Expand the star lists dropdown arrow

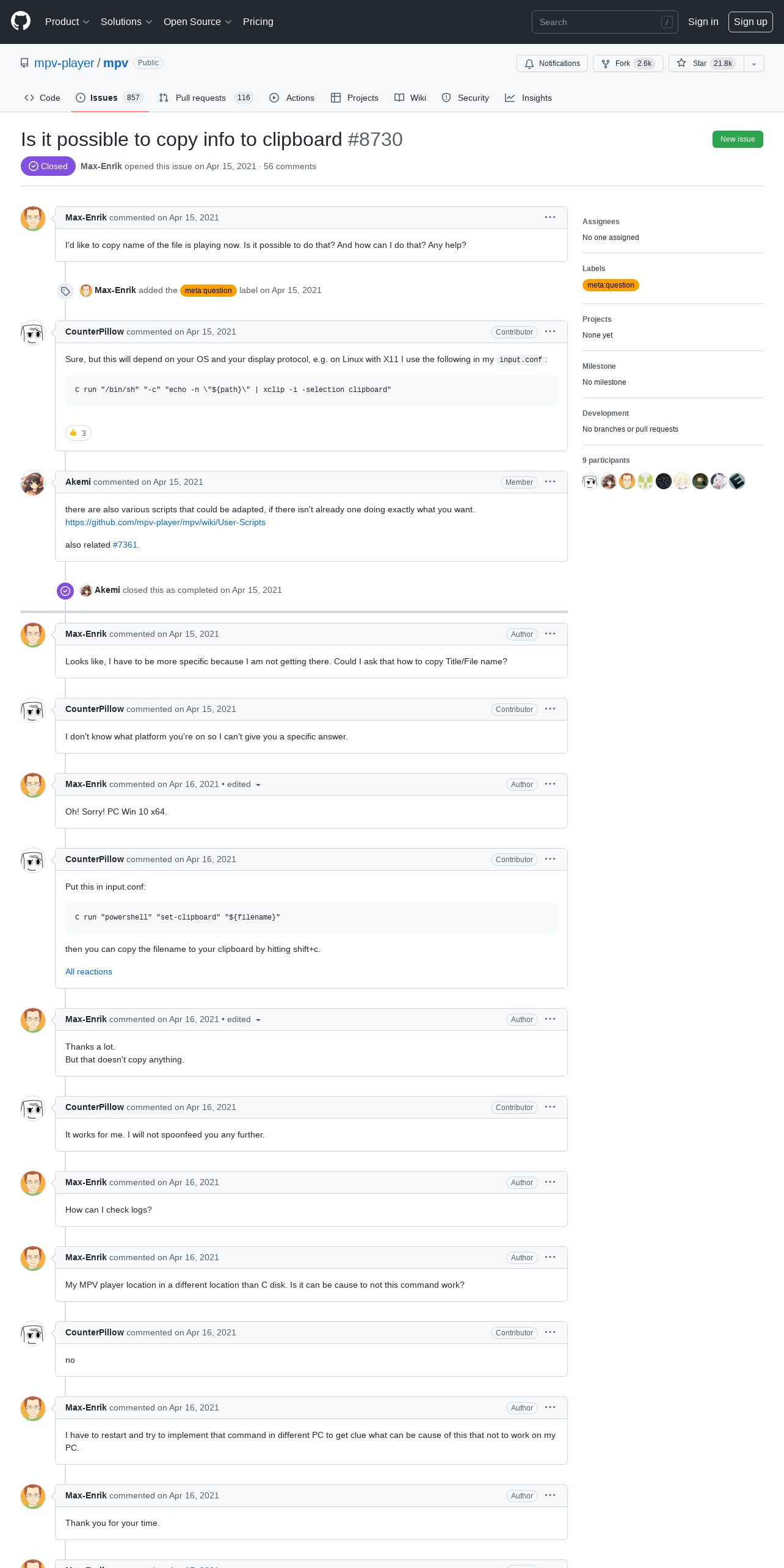(754, 64)
